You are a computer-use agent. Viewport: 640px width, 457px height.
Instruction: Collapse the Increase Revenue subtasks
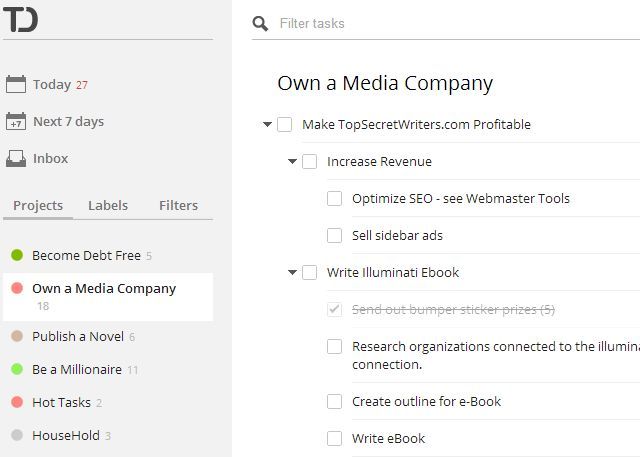[x=292, y=162]
